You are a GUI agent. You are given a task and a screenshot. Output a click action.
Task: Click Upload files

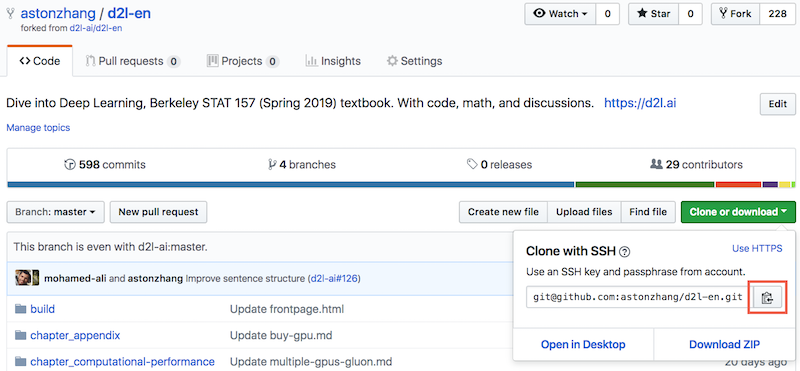[x=584, y=212]
